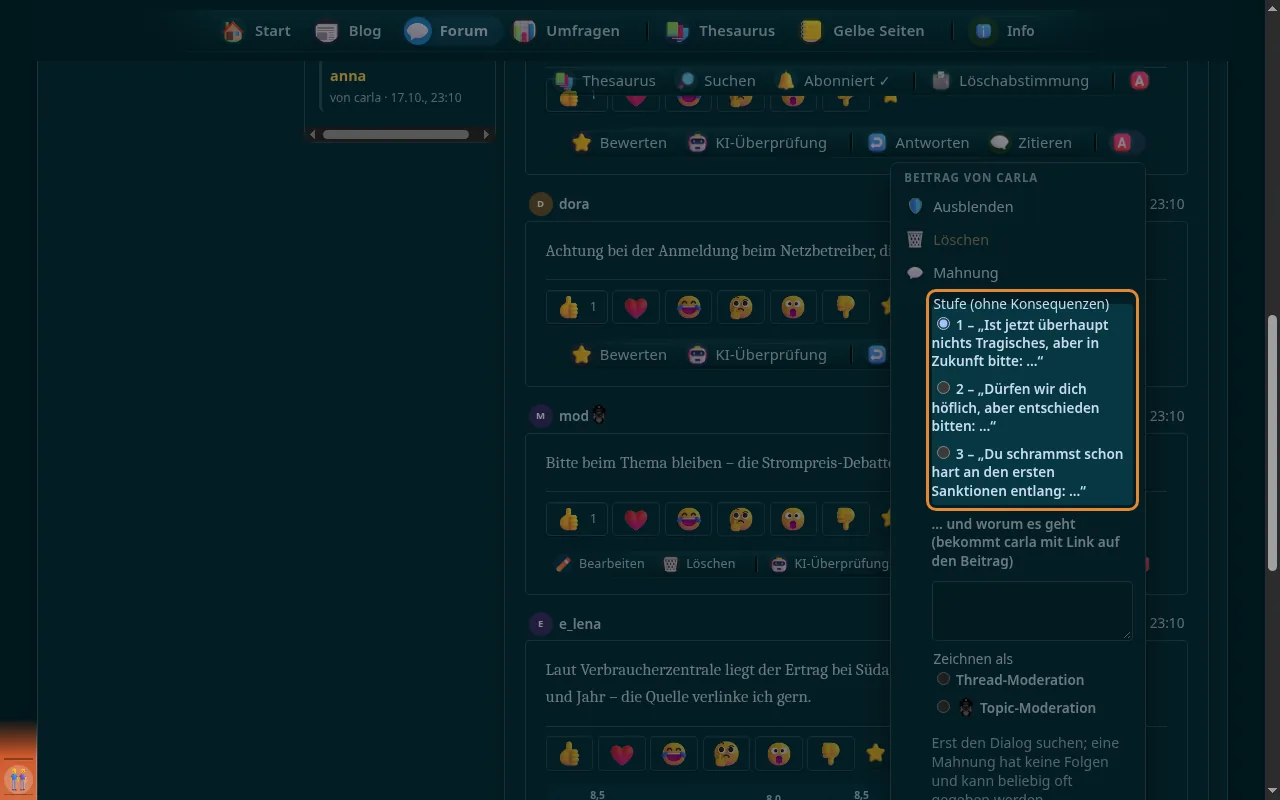The width and height of the screenshot is (1280, 800).
Task: Click Bewerten on dora's post
Action: tap(619, 355)
